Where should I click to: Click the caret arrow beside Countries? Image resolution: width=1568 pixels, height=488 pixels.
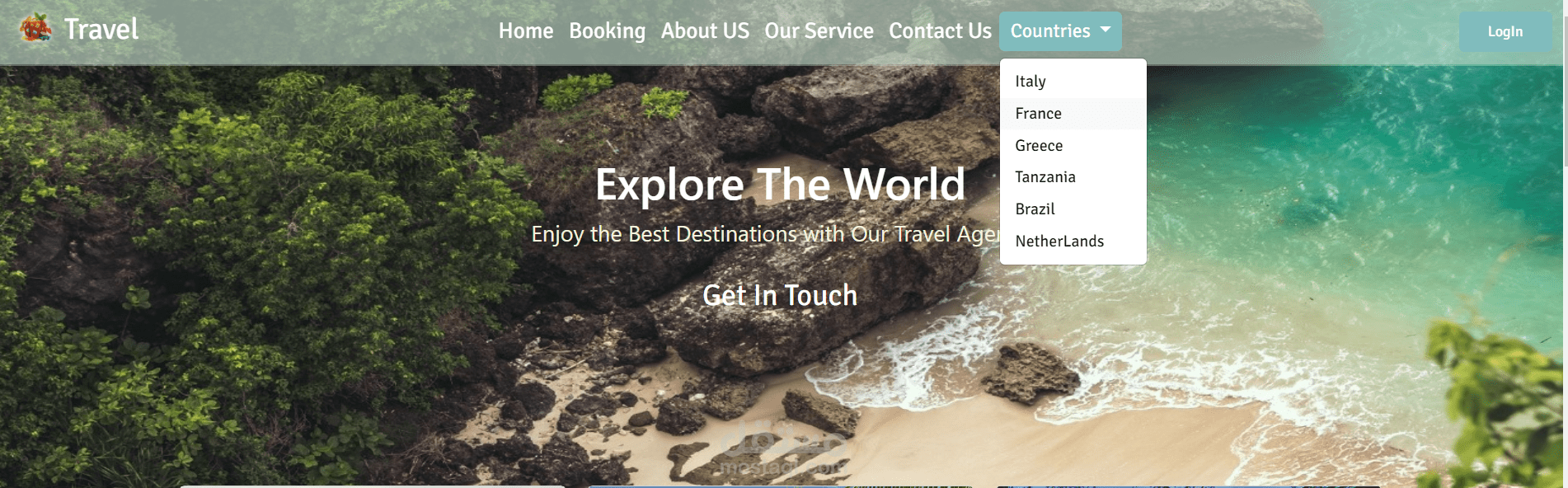tap(1106, 30)
